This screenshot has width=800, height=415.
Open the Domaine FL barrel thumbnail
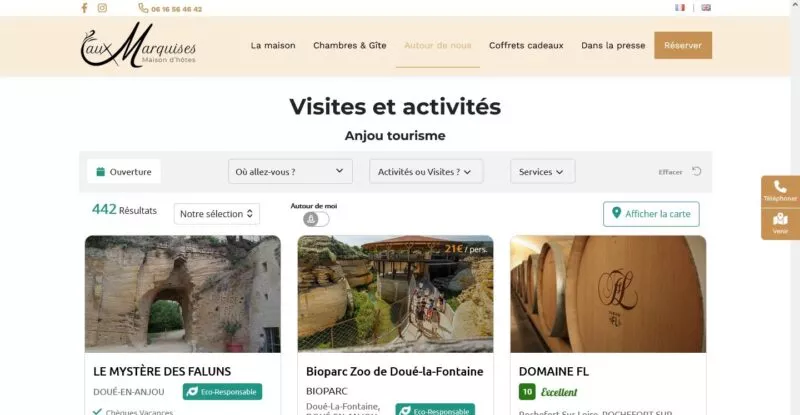coord(608,294)
